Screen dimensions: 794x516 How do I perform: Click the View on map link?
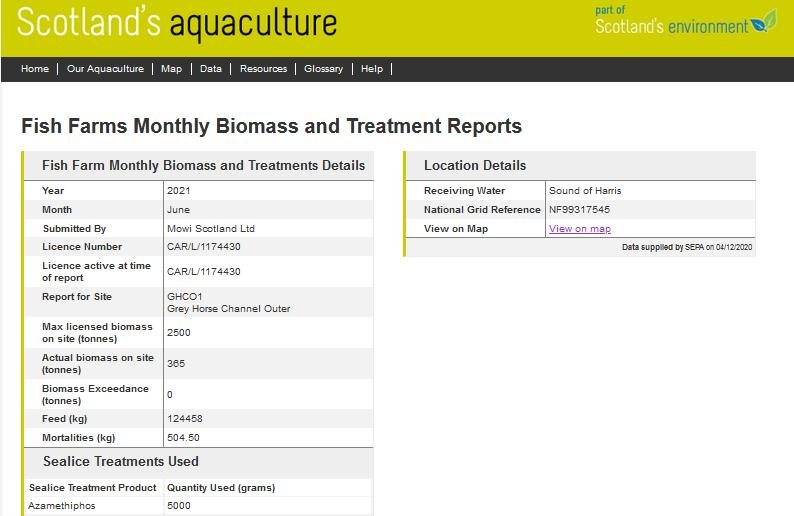[579, 229]
